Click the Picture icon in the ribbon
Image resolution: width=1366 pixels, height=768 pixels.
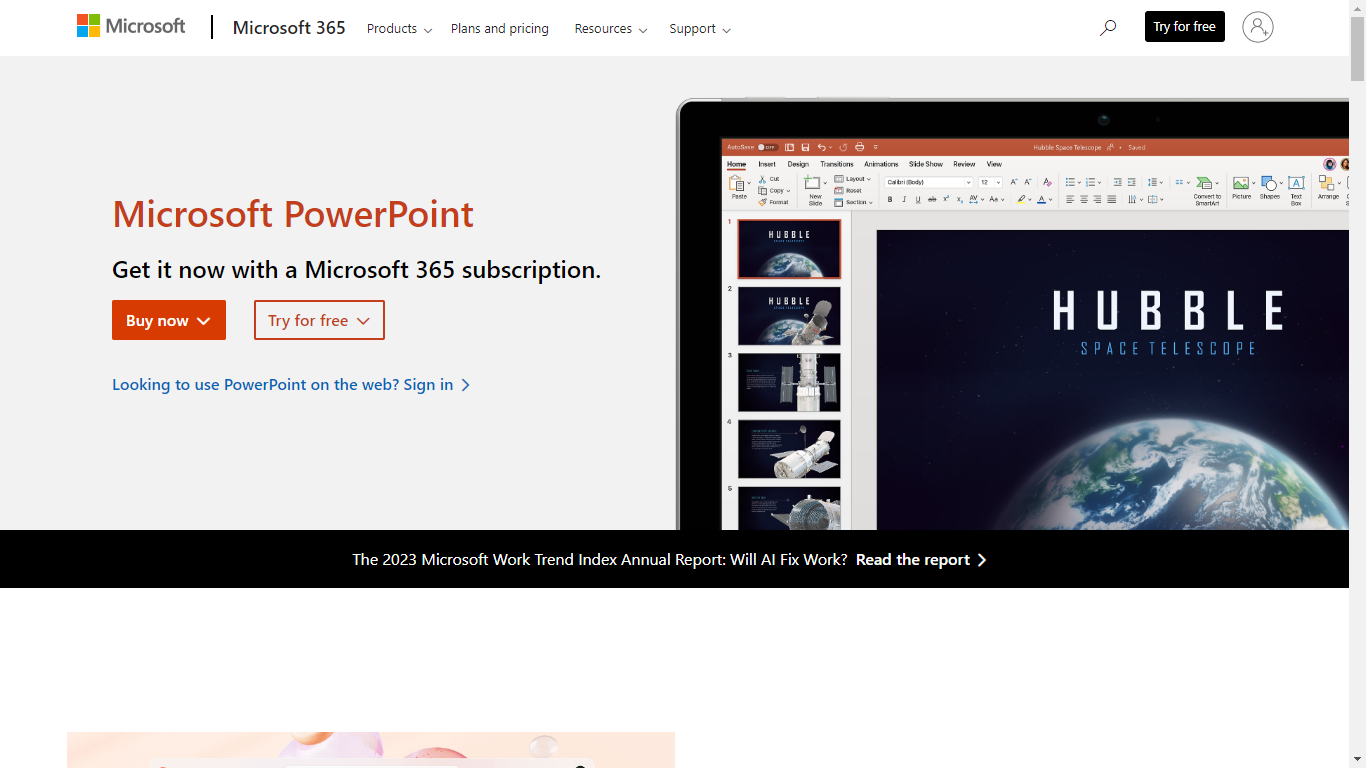coord(1241,186)
